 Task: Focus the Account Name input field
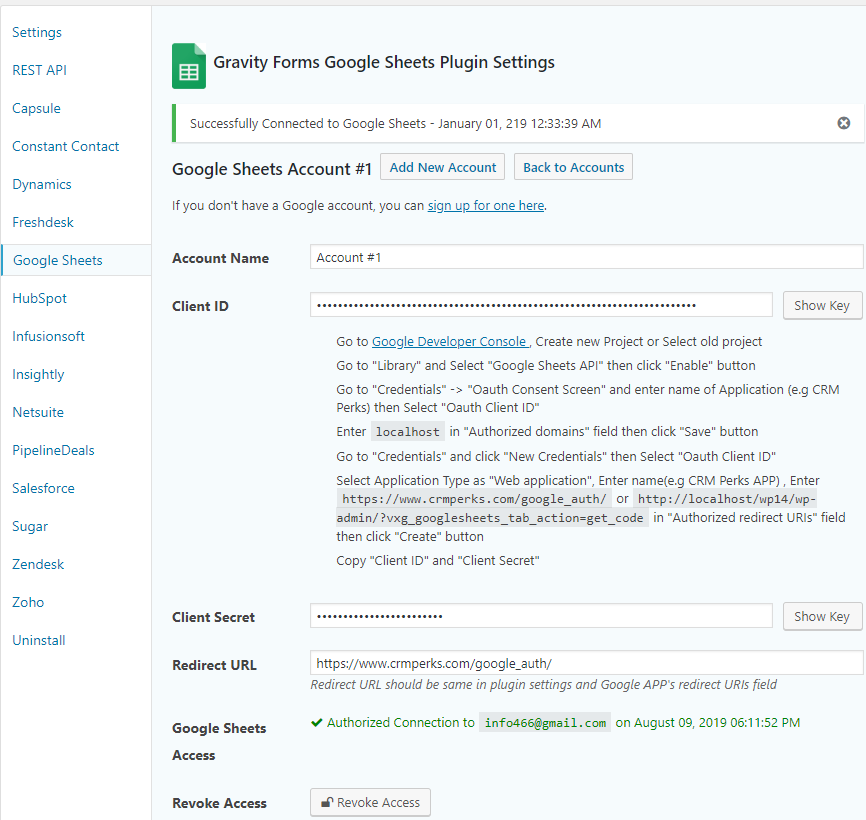point(587,257)
